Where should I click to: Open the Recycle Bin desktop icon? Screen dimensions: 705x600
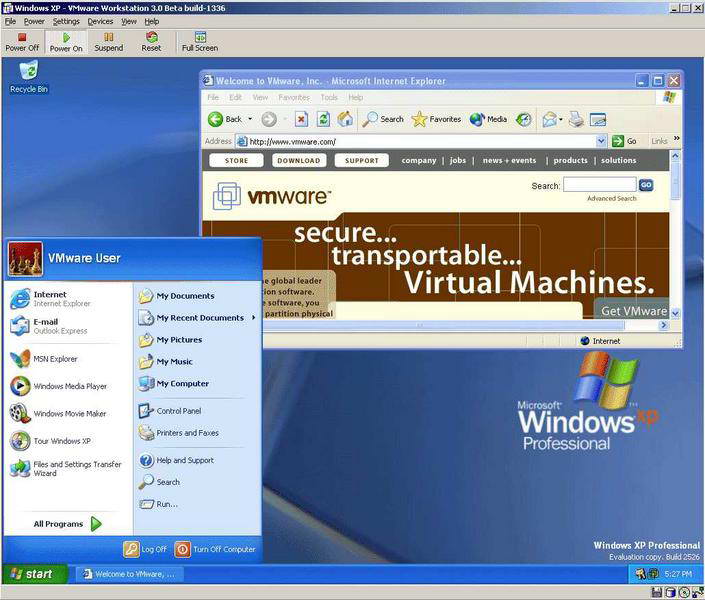click(x=29, y=77)
